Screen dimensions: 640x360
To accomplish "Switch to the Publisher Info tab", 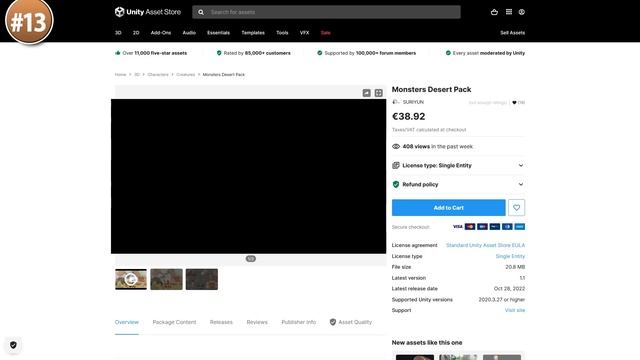I will pos(299,322).
